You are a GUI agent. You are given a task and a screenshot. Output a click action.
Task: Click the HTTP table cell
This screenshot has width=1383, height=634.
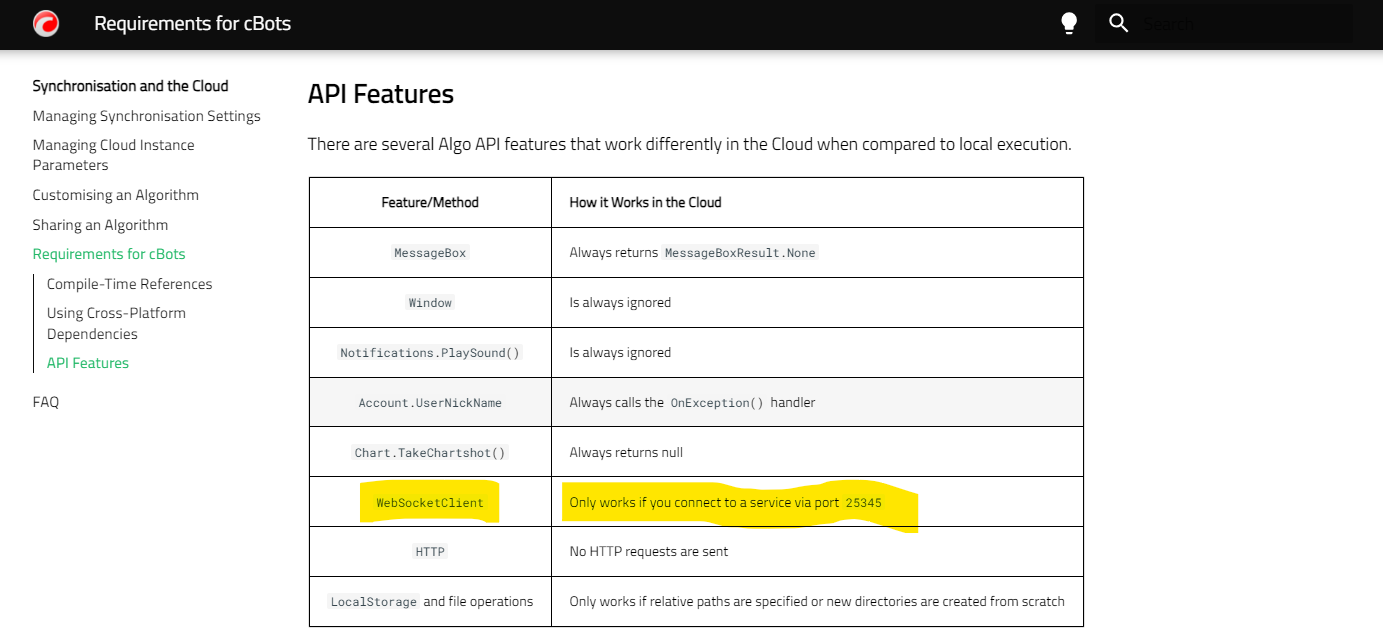(x=430, y=552)
